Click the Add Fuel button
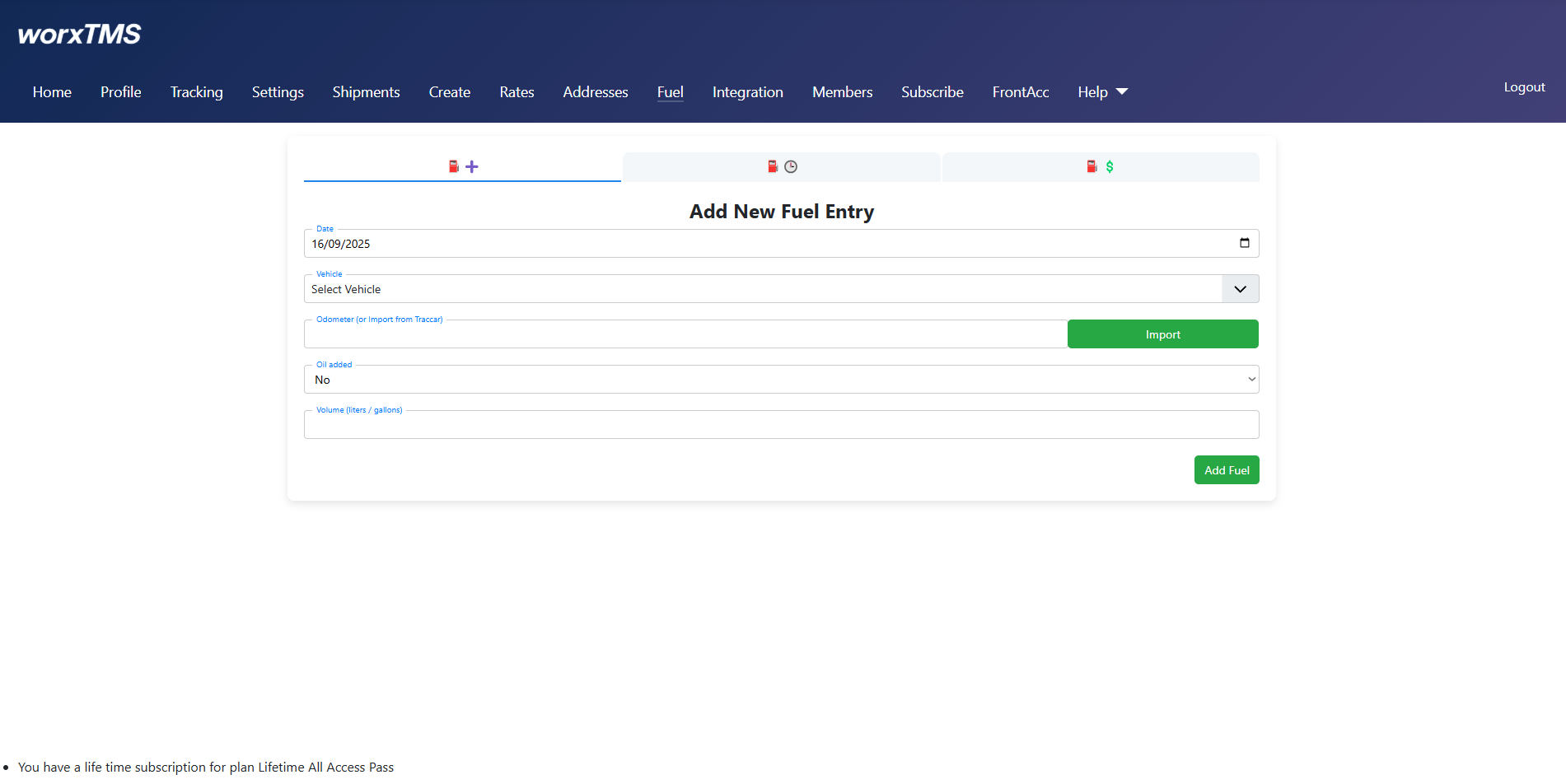Viewport: 1566px width, 784px height. click(1227, 469)
